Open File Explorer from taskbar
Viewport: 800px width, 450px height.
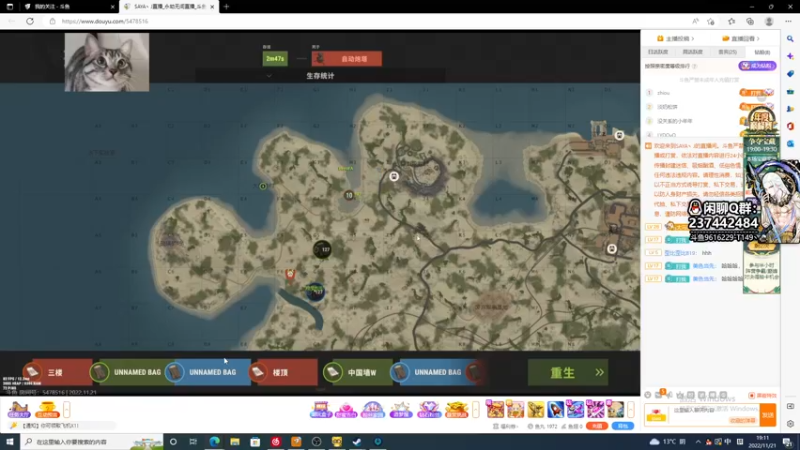click(x=235, y=442)
